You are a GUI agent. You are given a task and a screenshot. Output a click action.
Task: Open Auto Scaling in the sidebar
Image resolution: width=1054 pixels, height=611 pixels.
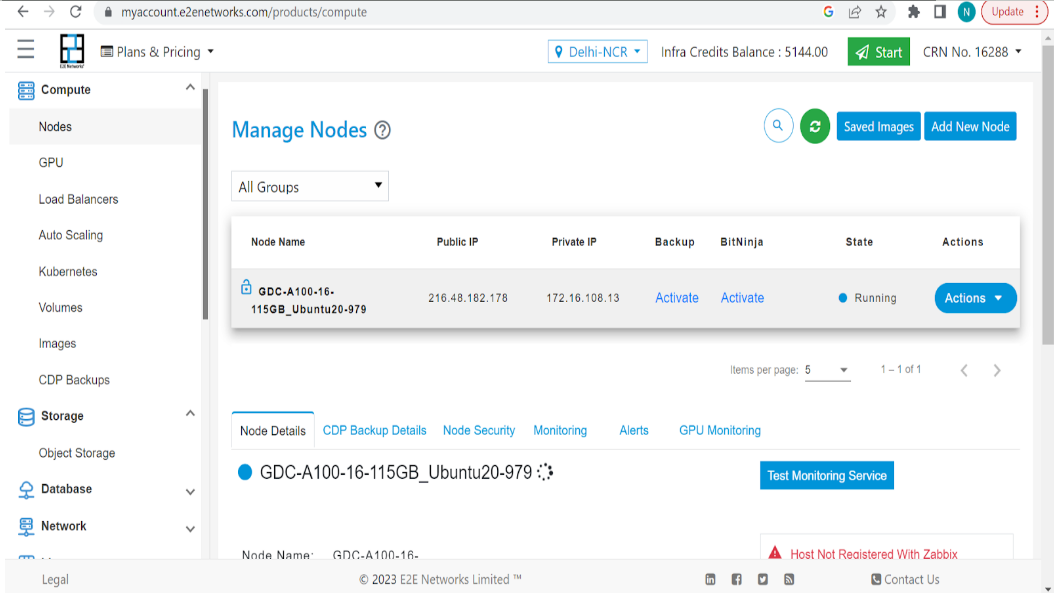71,235
